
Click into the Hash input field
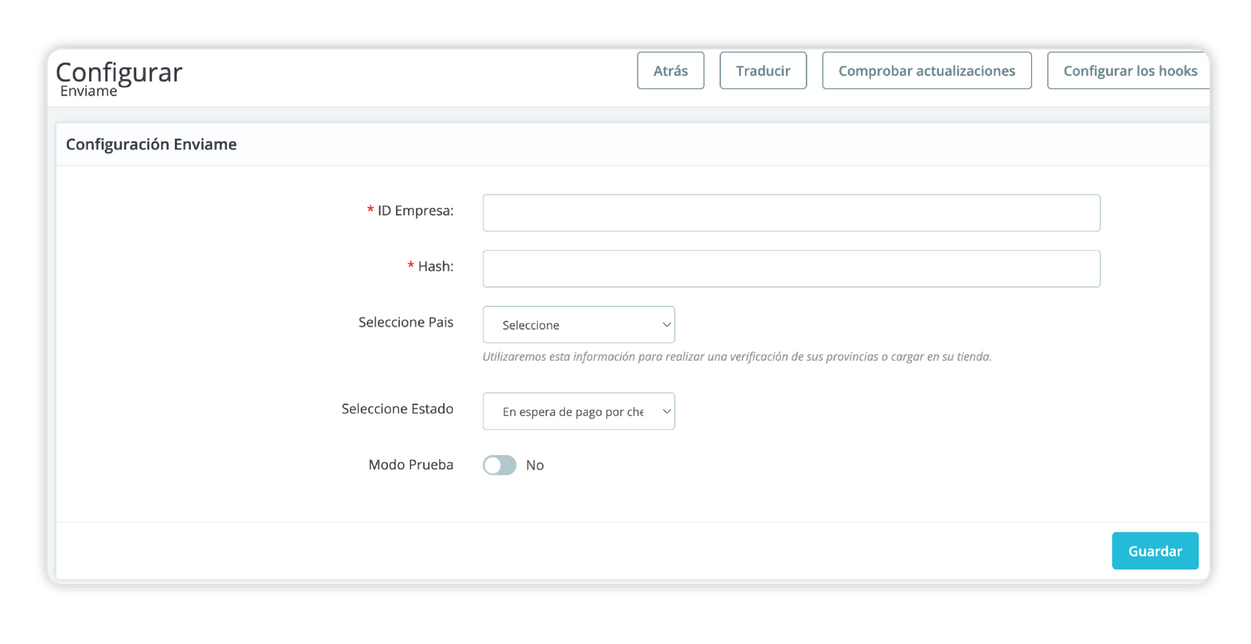[791, 269]
